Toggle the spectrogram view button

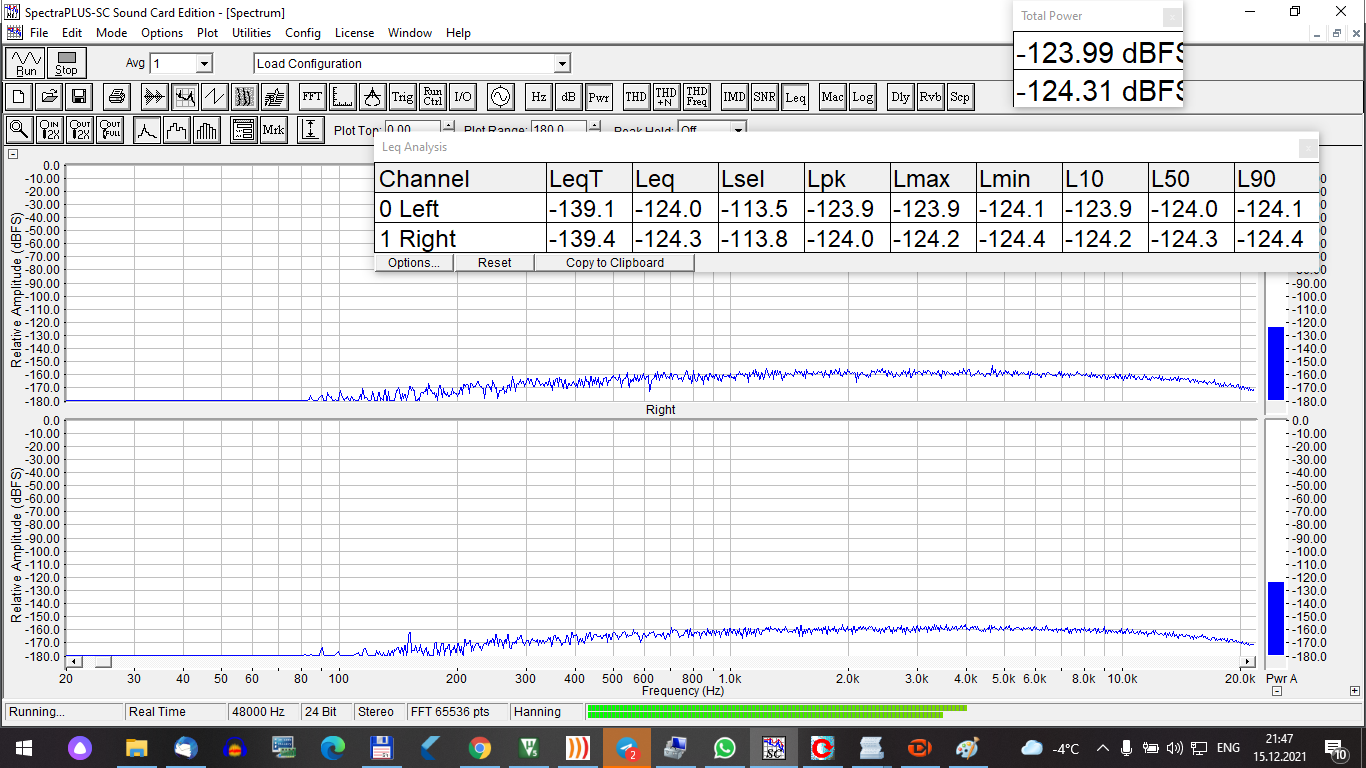tap(245, 97)
